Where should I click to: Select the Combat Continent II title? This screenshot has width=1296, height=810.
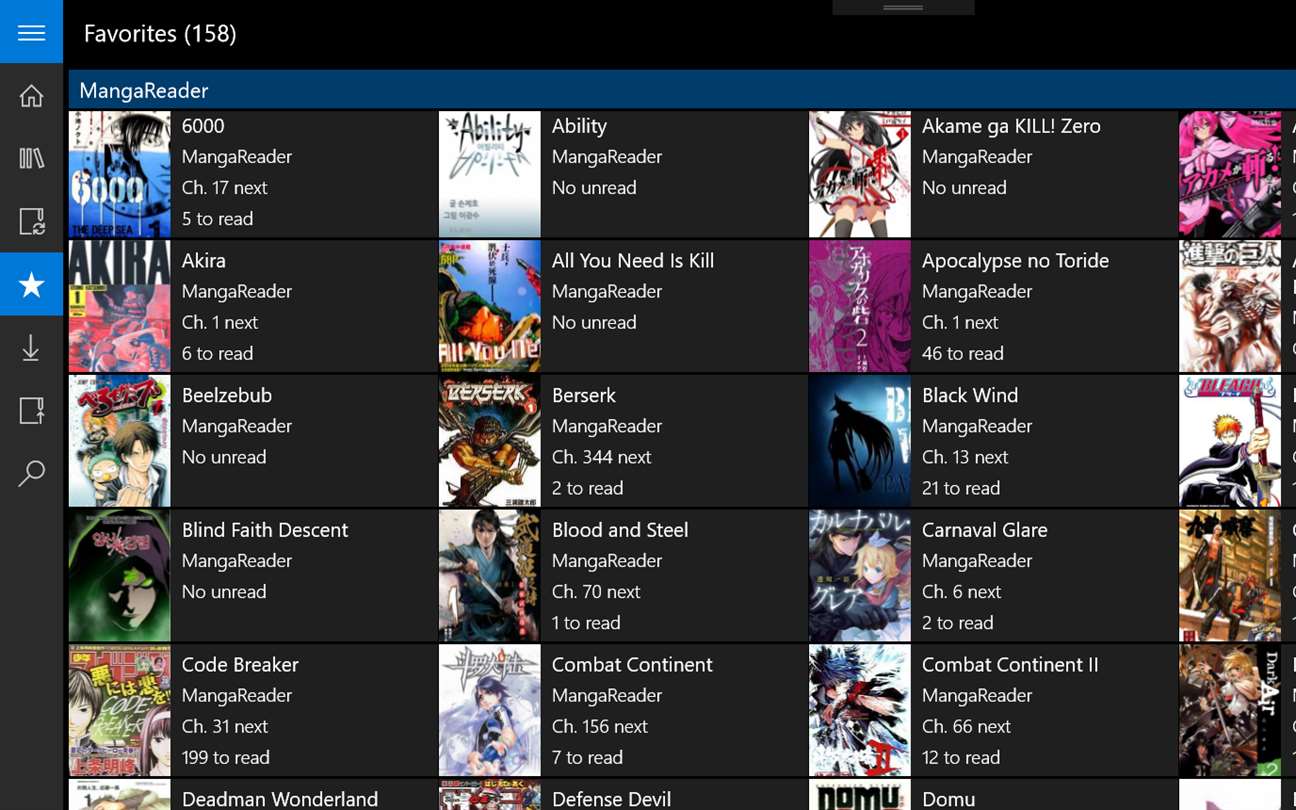[1010, 664]
